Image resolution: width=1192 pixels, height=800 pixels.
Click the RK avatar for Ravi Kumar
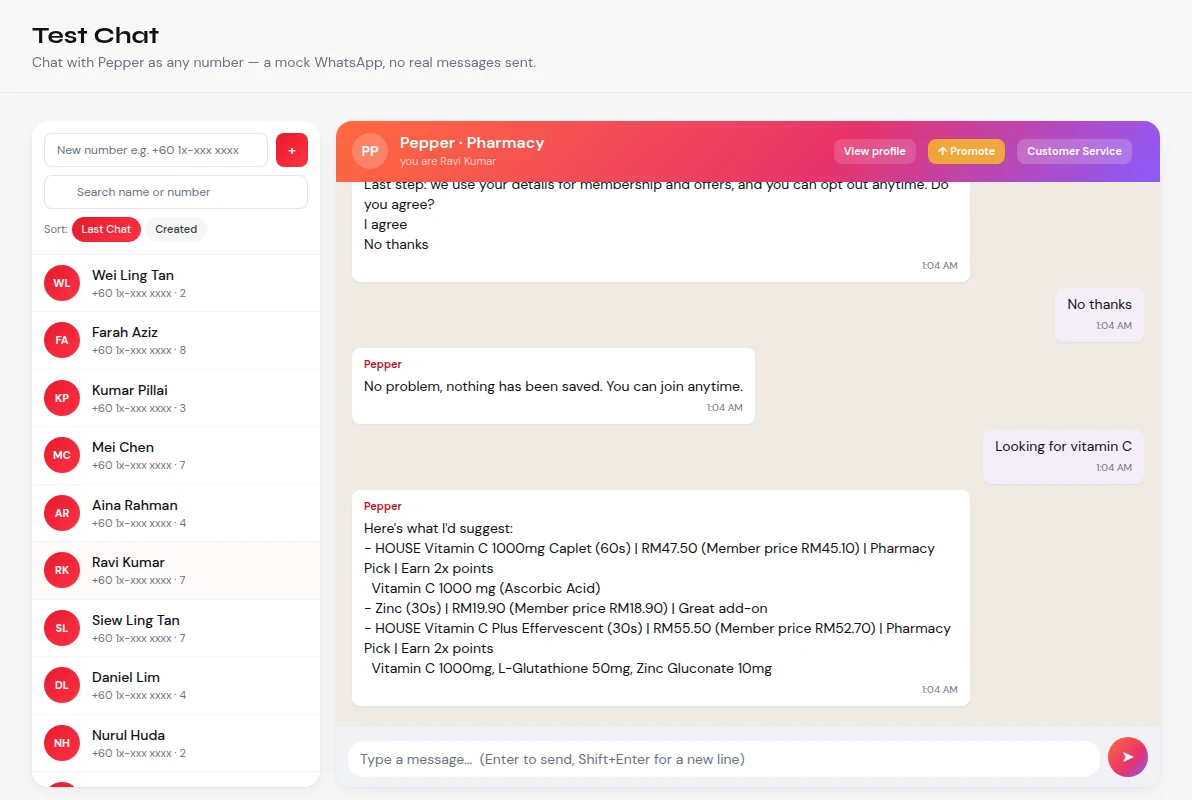coord(62,570)
